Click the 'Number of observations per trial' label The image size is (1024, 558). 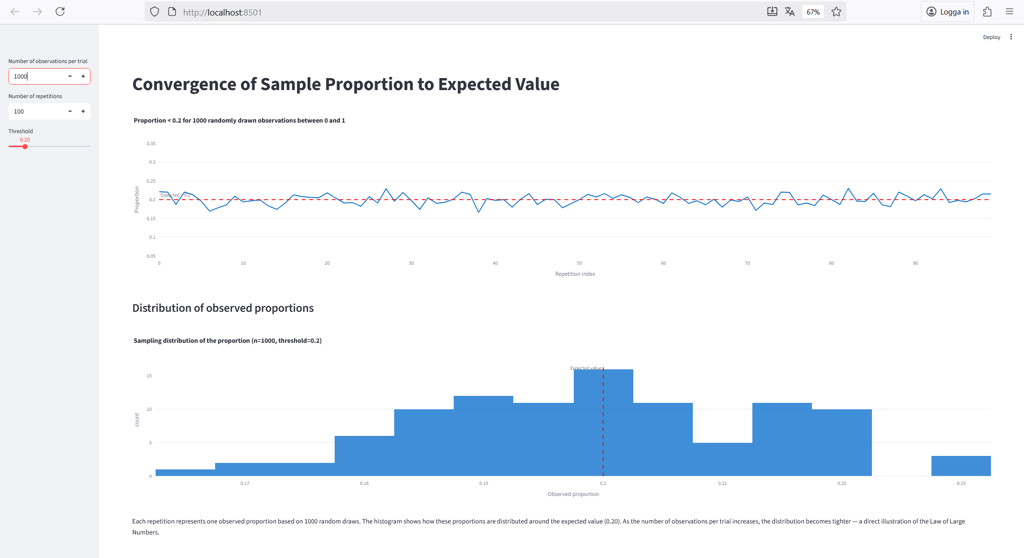pyautogui.click(x=48, y=61)
